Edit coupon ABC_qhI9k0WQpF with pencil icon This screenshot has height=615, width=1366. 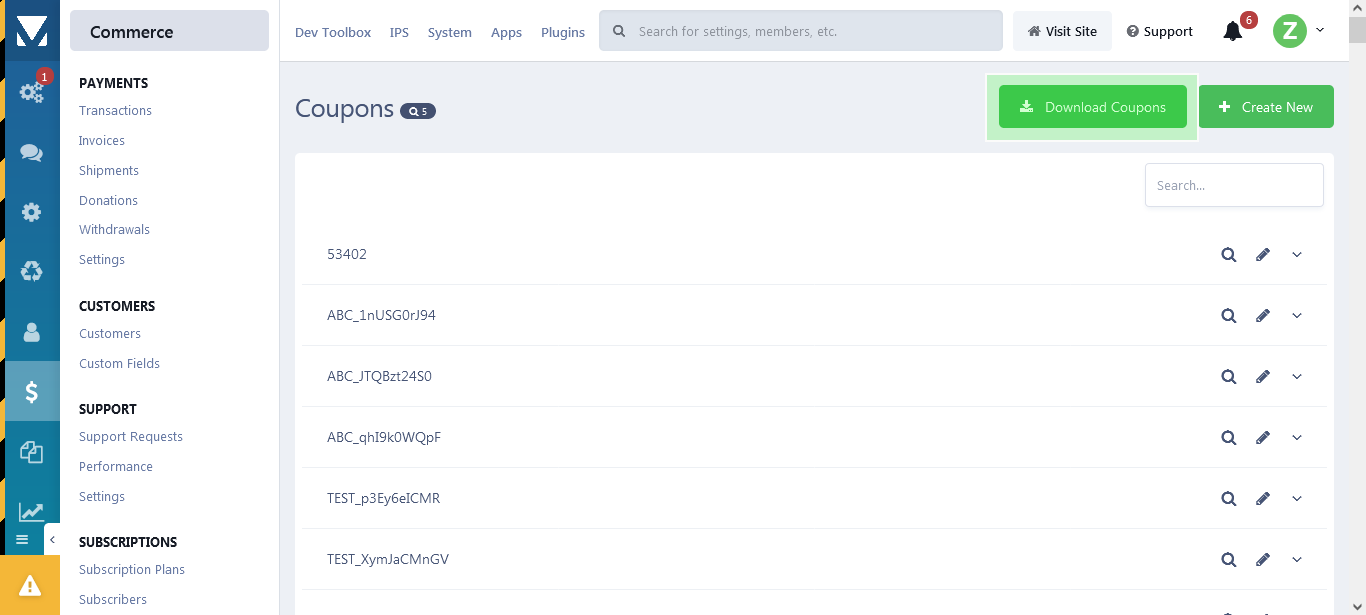coord(1263,437)
